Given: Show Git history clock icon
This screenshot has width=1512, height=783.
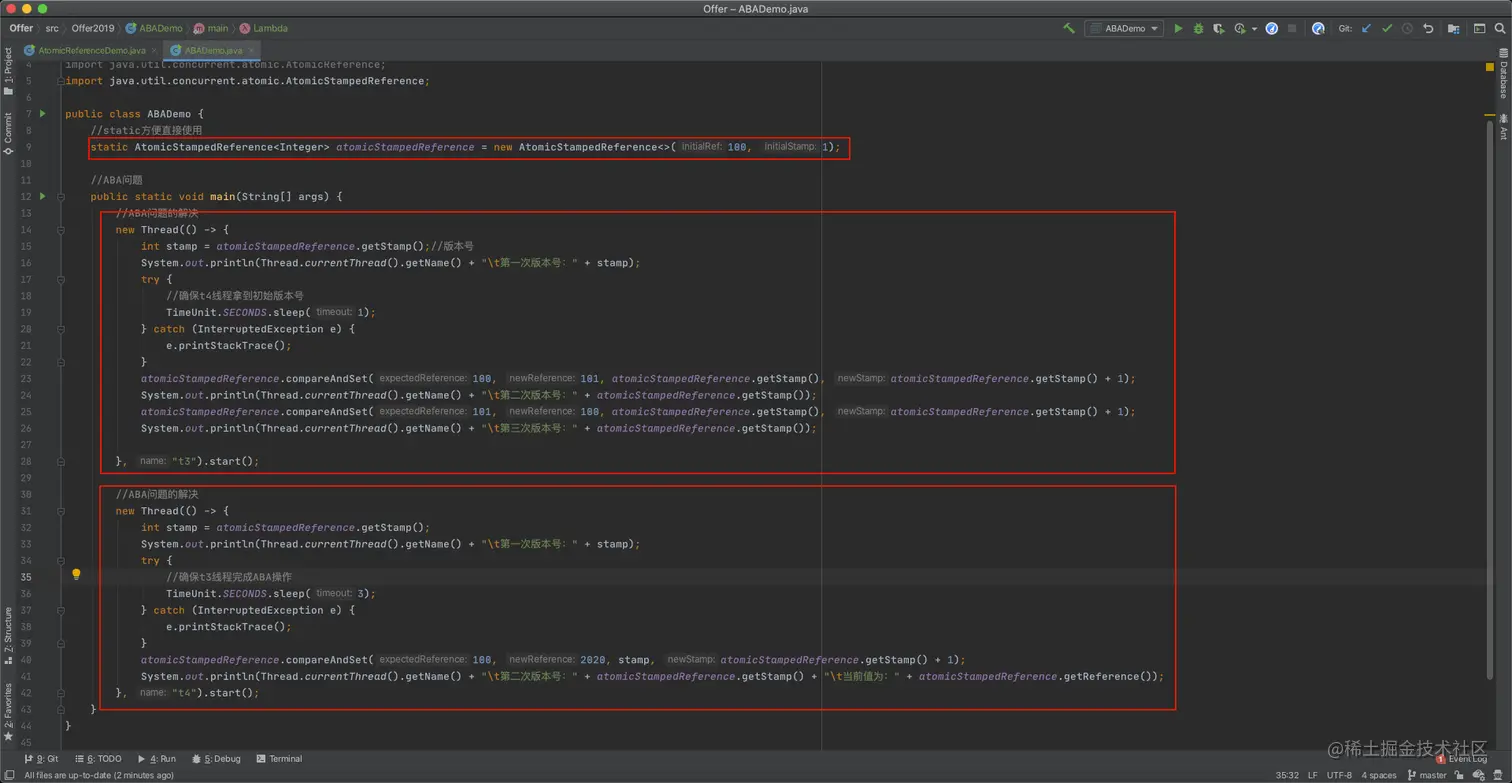Looking at the screenshot, I should 1407,28.
